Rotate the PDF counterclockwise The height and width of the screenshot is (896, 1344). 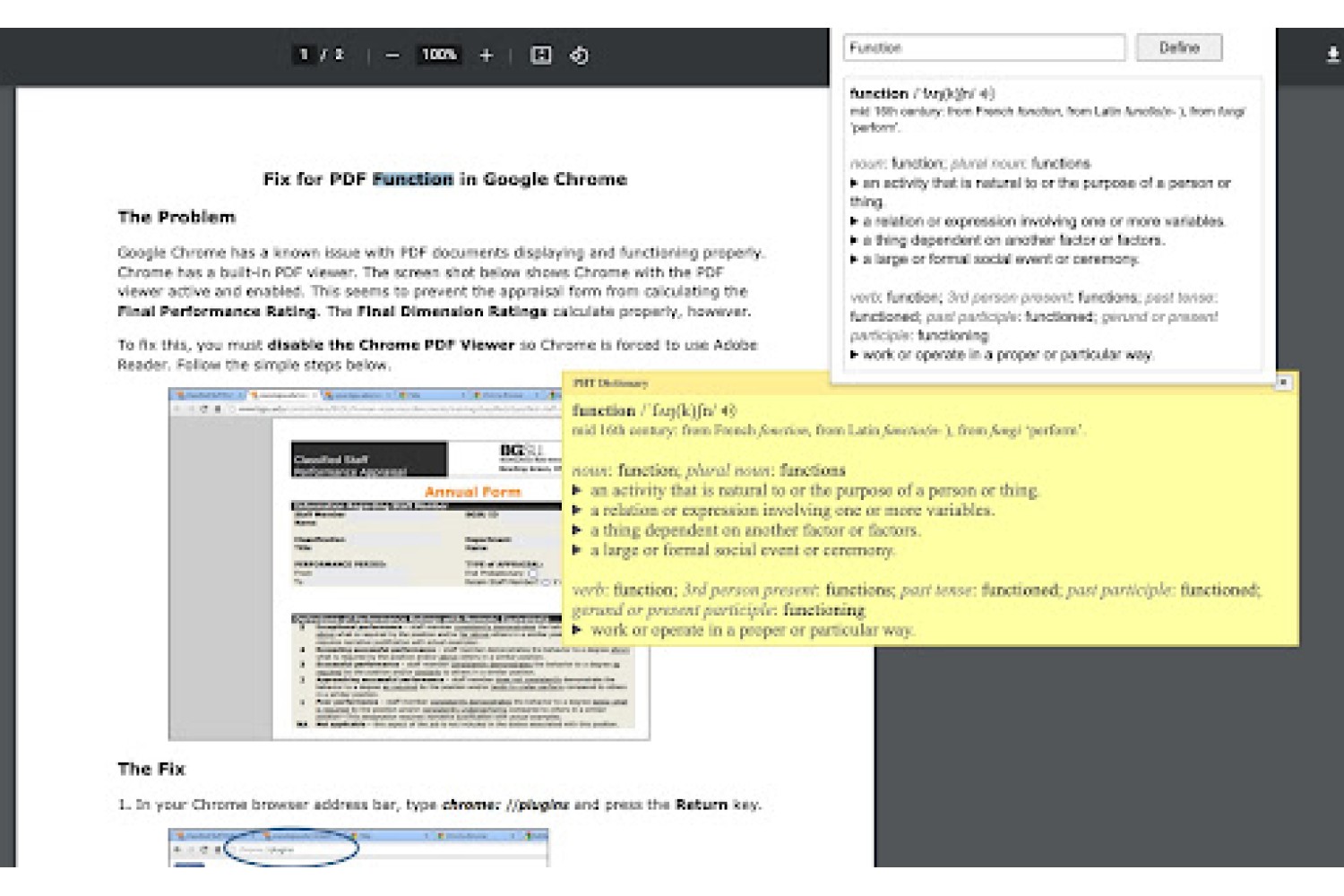pyautogui.click(x=580, y=56)
